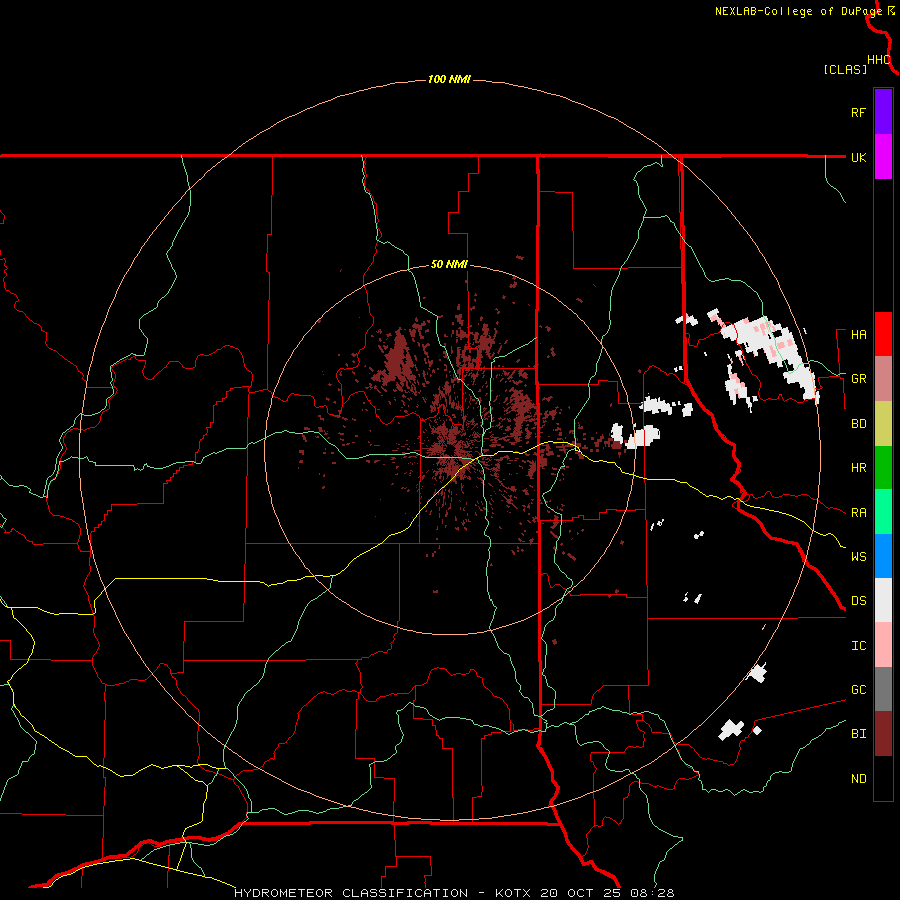
Task: Click the BD legend label
Action: (858, 424)
